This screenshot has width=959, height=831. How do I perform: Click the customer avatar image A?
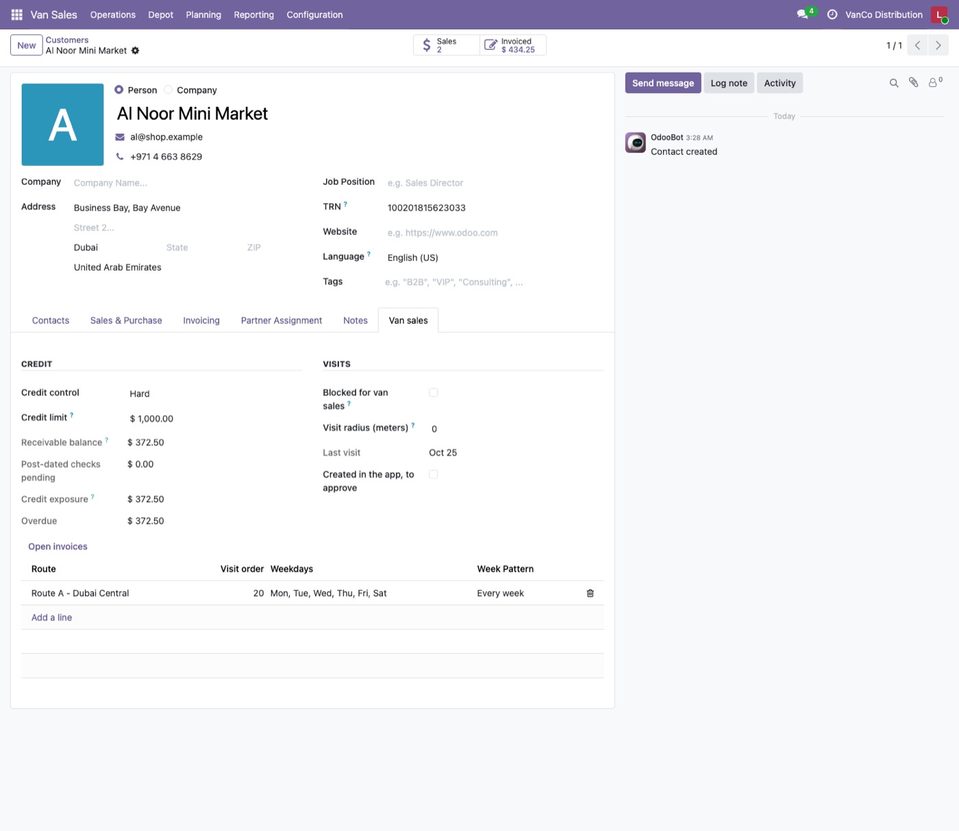62,125
